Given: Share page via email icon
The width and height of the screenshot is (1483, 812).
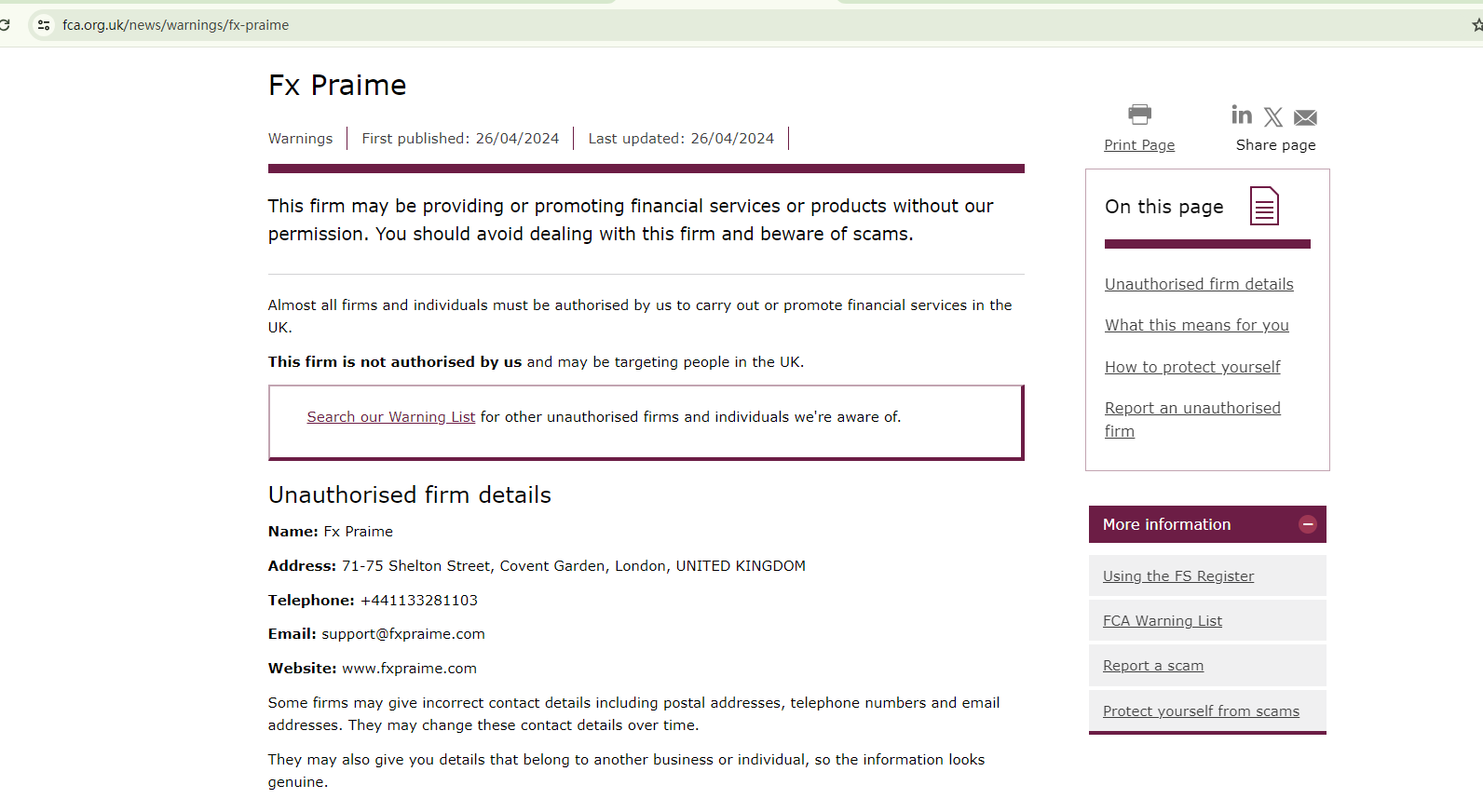Looking at the screenshot, I should pos(1305,117).
